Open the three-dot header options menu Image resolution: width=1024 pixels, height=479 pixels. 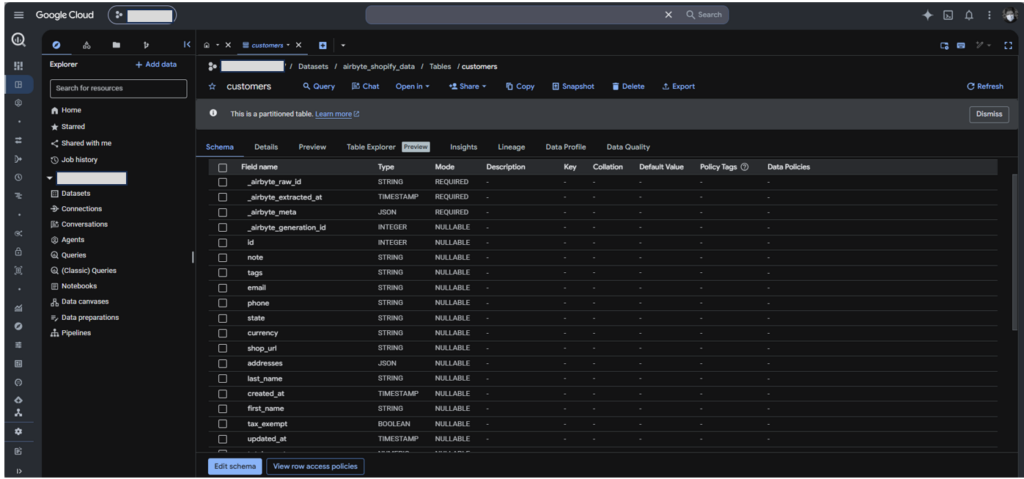click(989, 15)
